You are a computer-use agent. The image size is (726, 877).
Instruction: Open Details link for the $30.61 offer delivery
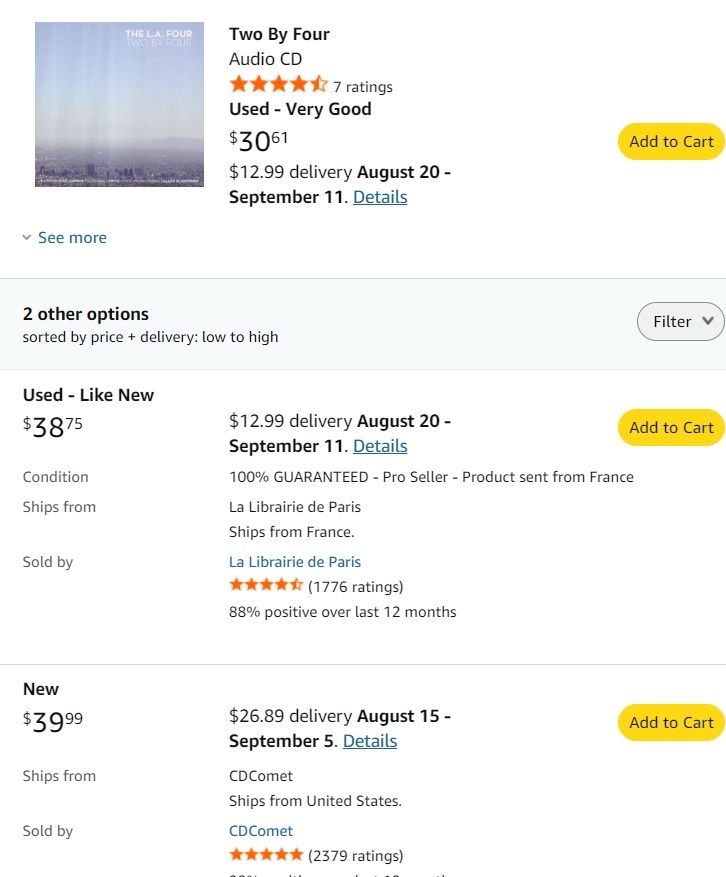pos(380,197)
